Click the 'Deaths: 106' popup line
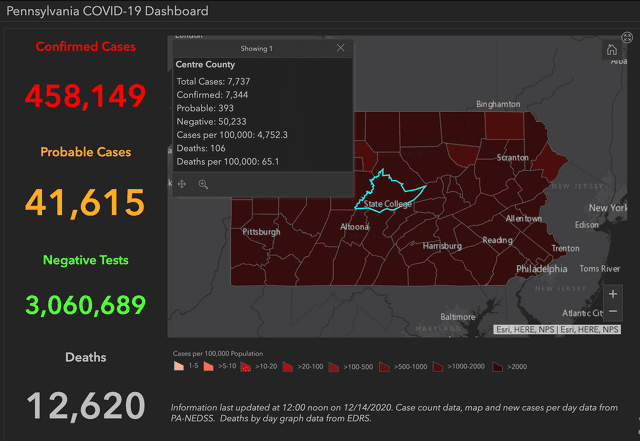 pos(201,148)
